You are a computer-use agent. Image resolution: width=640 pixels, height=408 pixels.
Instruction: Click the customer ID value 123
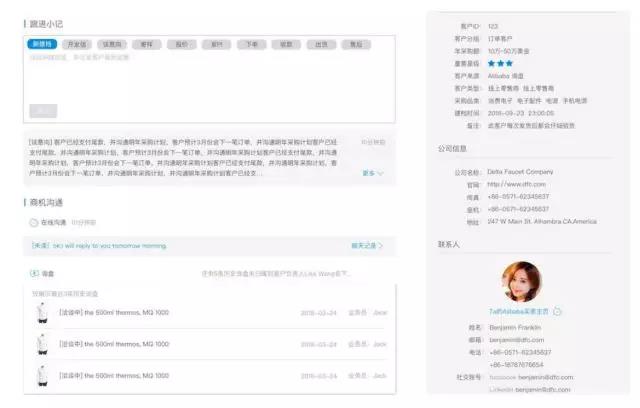click(493, 26)
